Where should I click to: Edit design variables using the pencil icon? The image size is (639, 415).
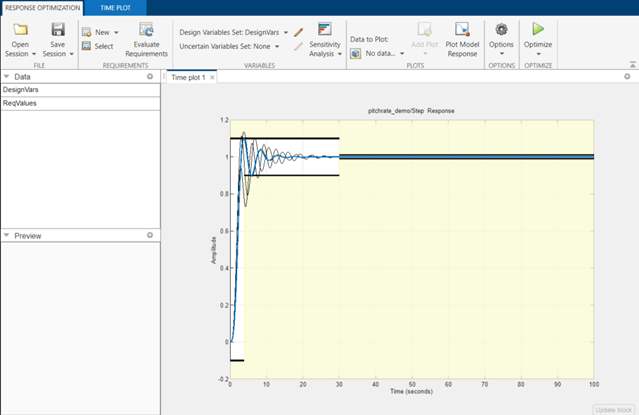(x=298, y=32)
